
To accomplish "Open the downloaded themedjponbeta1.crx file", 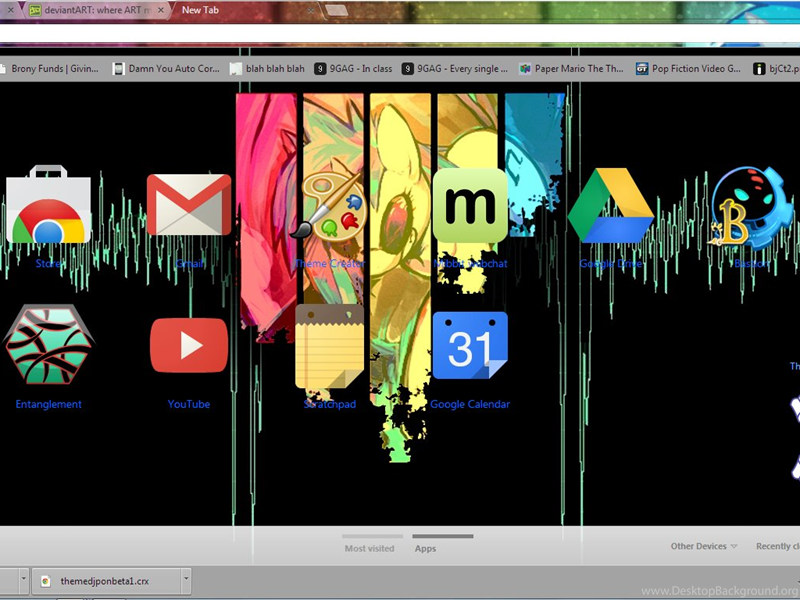I will click(105, 581).
